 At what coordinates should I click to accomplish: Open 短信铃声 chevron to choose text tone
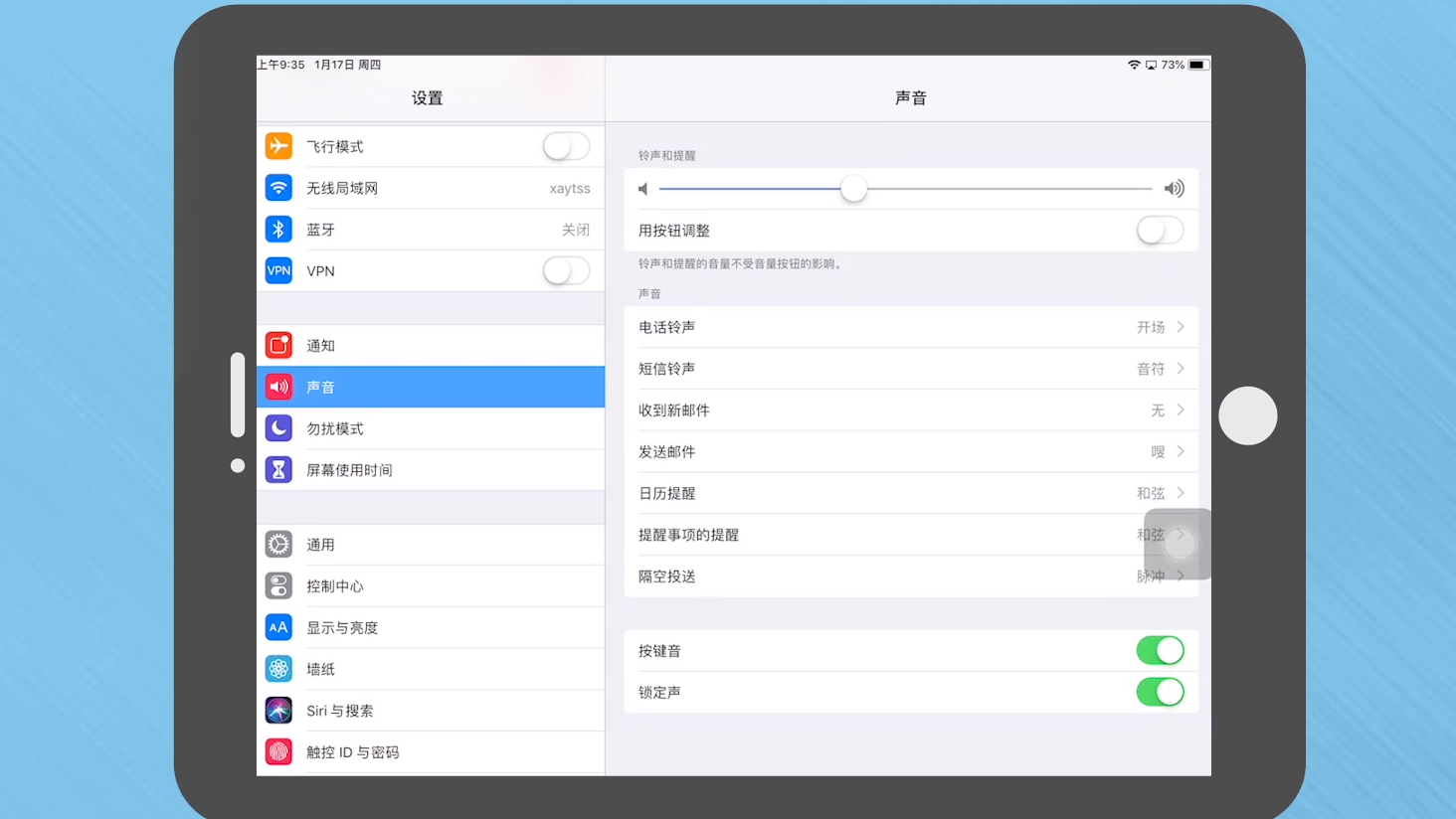point(1181,369)
